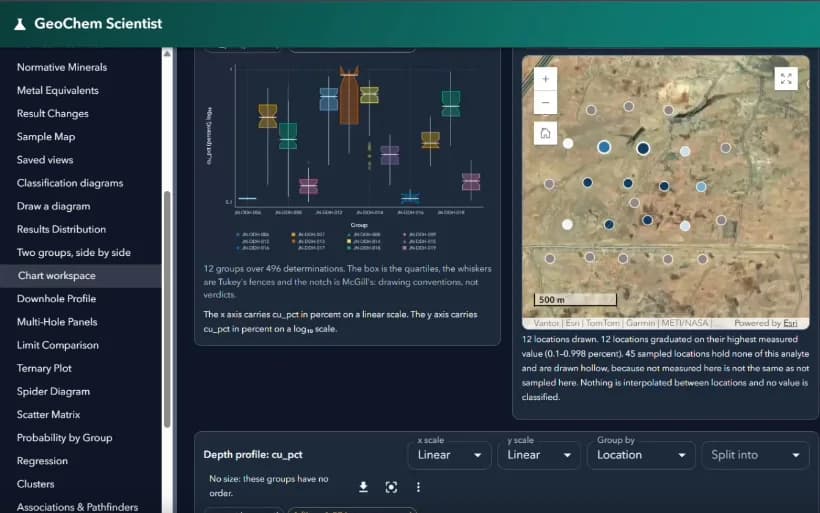This screenshot has width=820, height=513.
Task: Select Result Changes from sidebar
Action: pos(52,113)
